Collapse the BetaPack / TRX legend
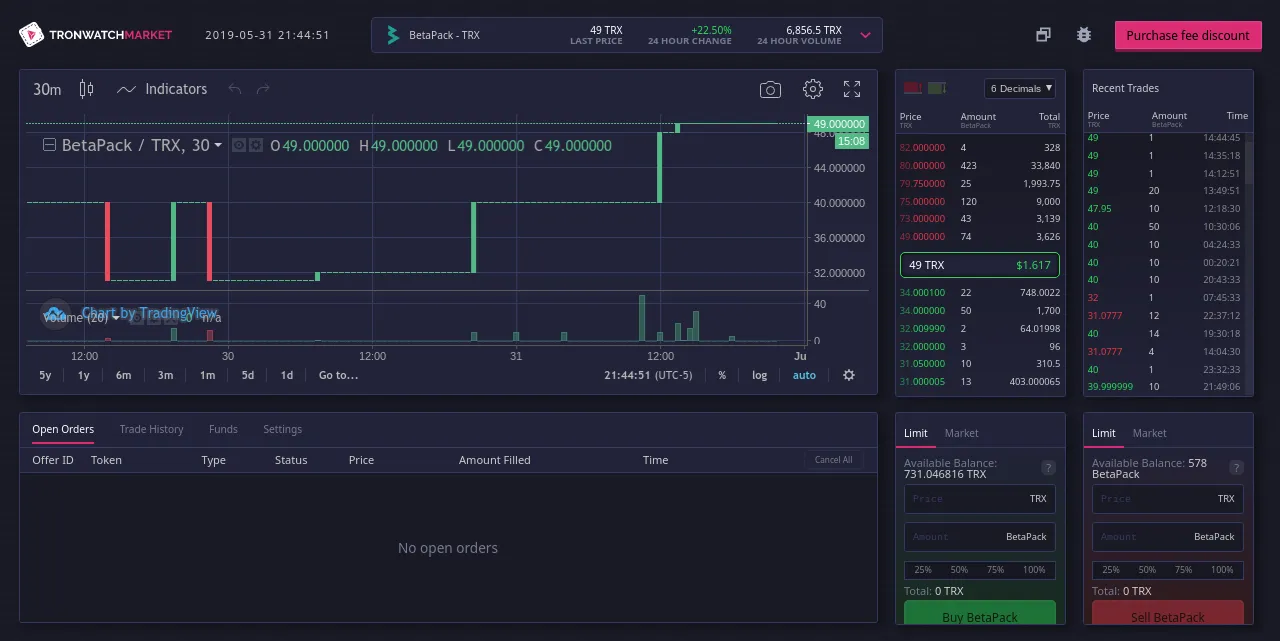1280x641 pixels. 49,146
